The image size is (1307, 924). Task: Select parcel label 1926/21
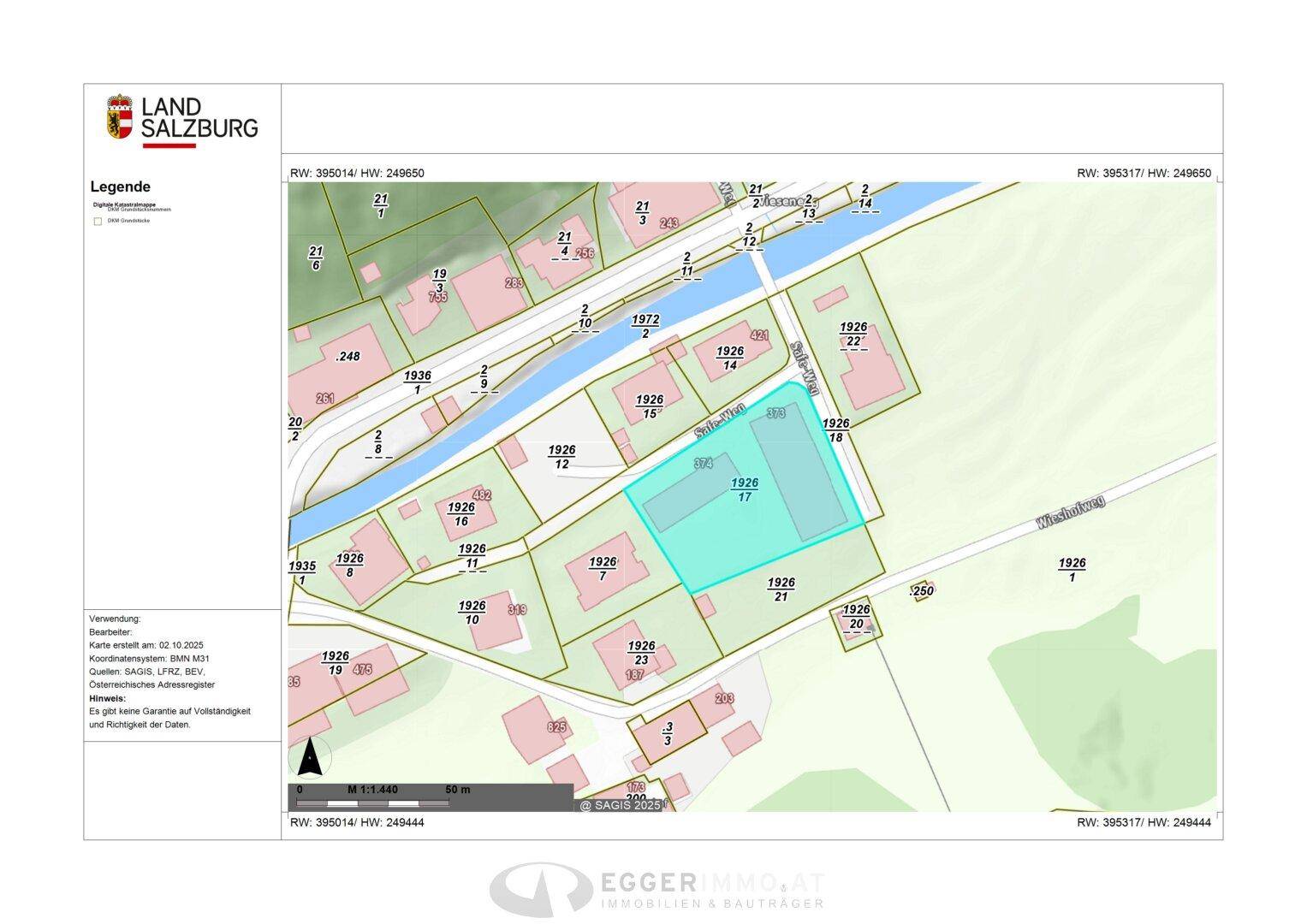(x=781, y=589)
